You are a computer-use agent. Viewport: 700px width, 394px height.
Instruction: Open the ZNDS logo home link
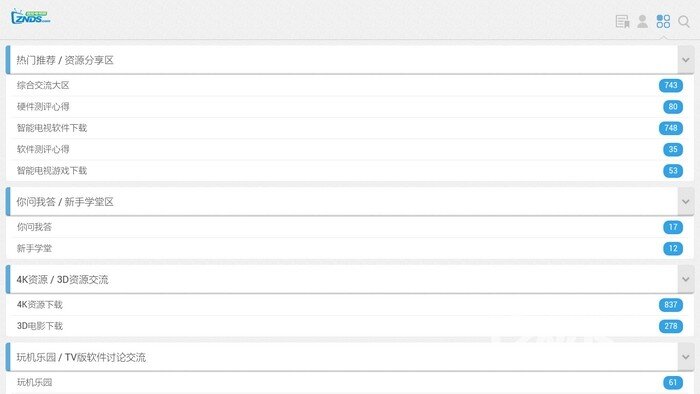(30, 17)
